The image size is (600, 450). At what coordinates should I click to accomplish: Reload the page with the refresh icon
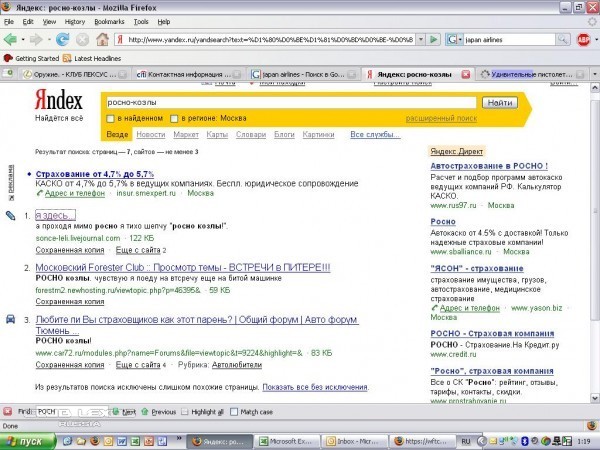pyautogui.click(x=62, y=40)
